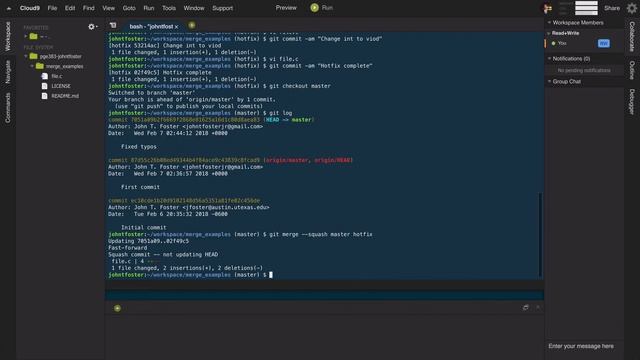Open the Cloud9 menu
Image resolution: width=640 pixels, height=360 pixels.
[29, 8]
